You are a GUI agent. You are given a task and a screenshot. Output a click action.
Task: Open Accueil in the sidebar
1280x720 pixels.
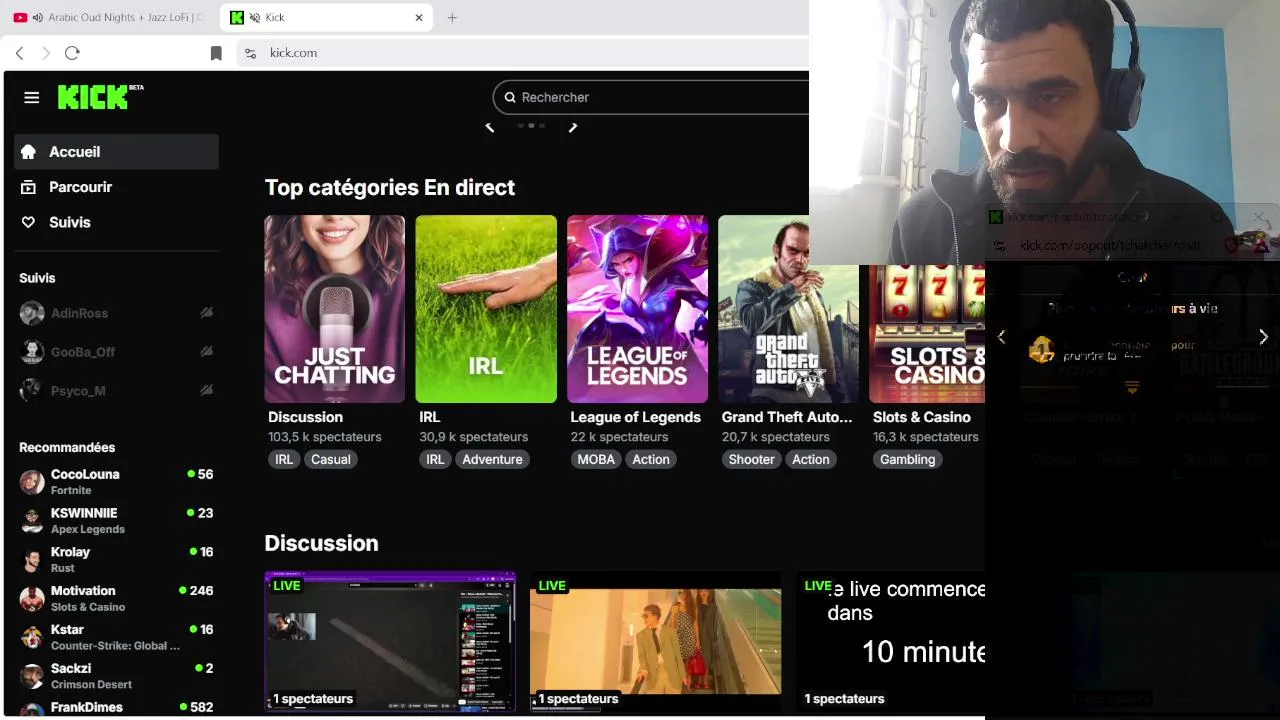(x=116, y=151)
